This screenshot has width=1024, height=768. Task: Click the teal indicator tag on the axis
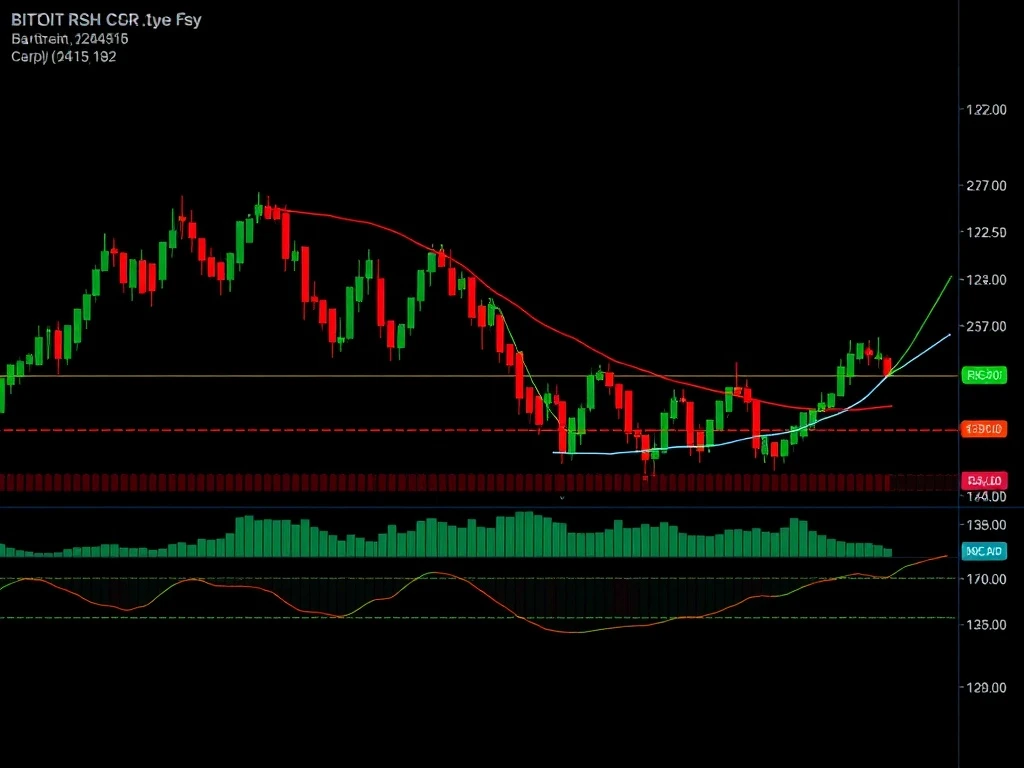983,550
